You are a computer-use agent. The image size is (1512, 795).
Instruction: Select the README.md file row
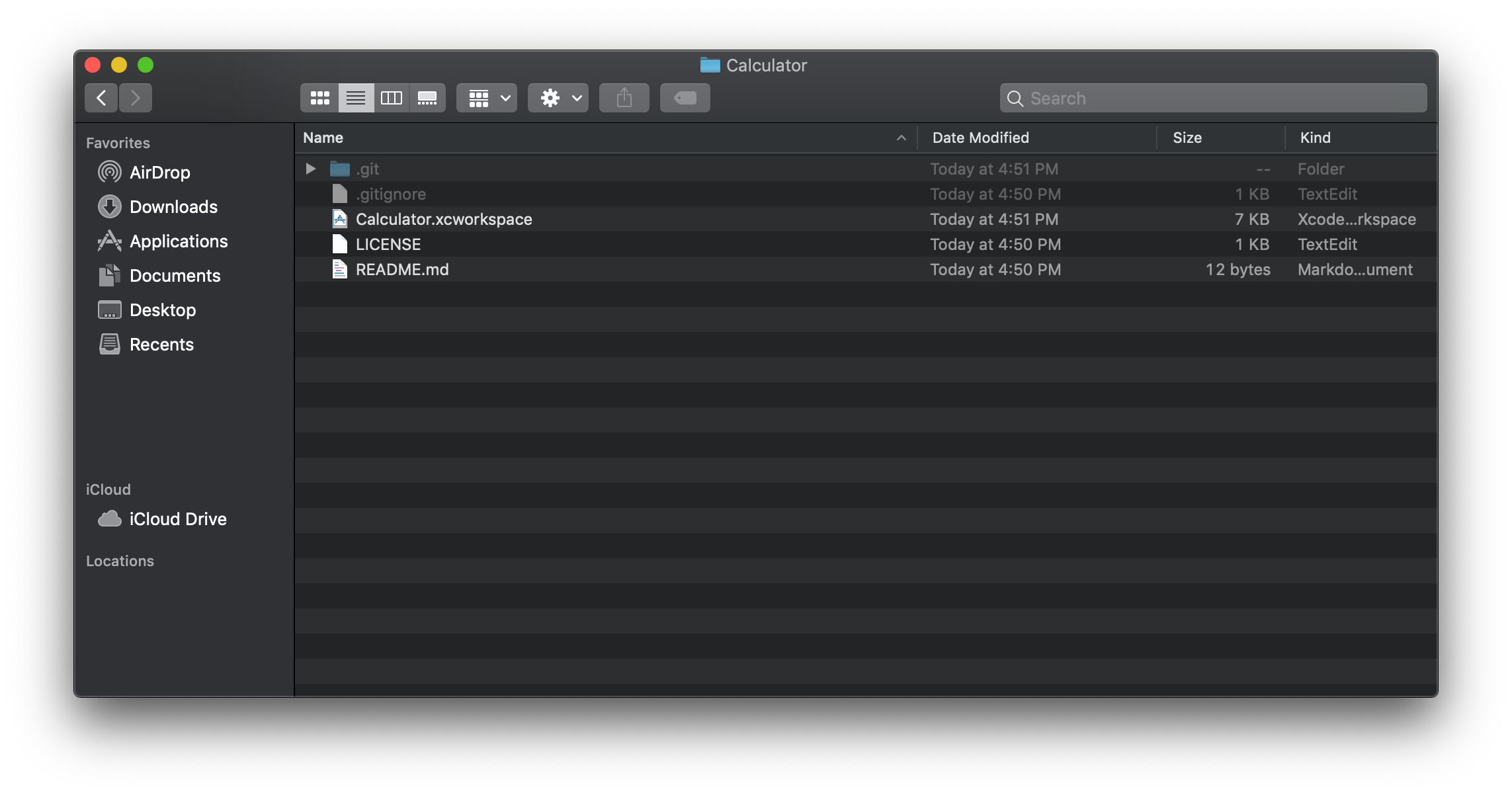(x=402, y=269)
